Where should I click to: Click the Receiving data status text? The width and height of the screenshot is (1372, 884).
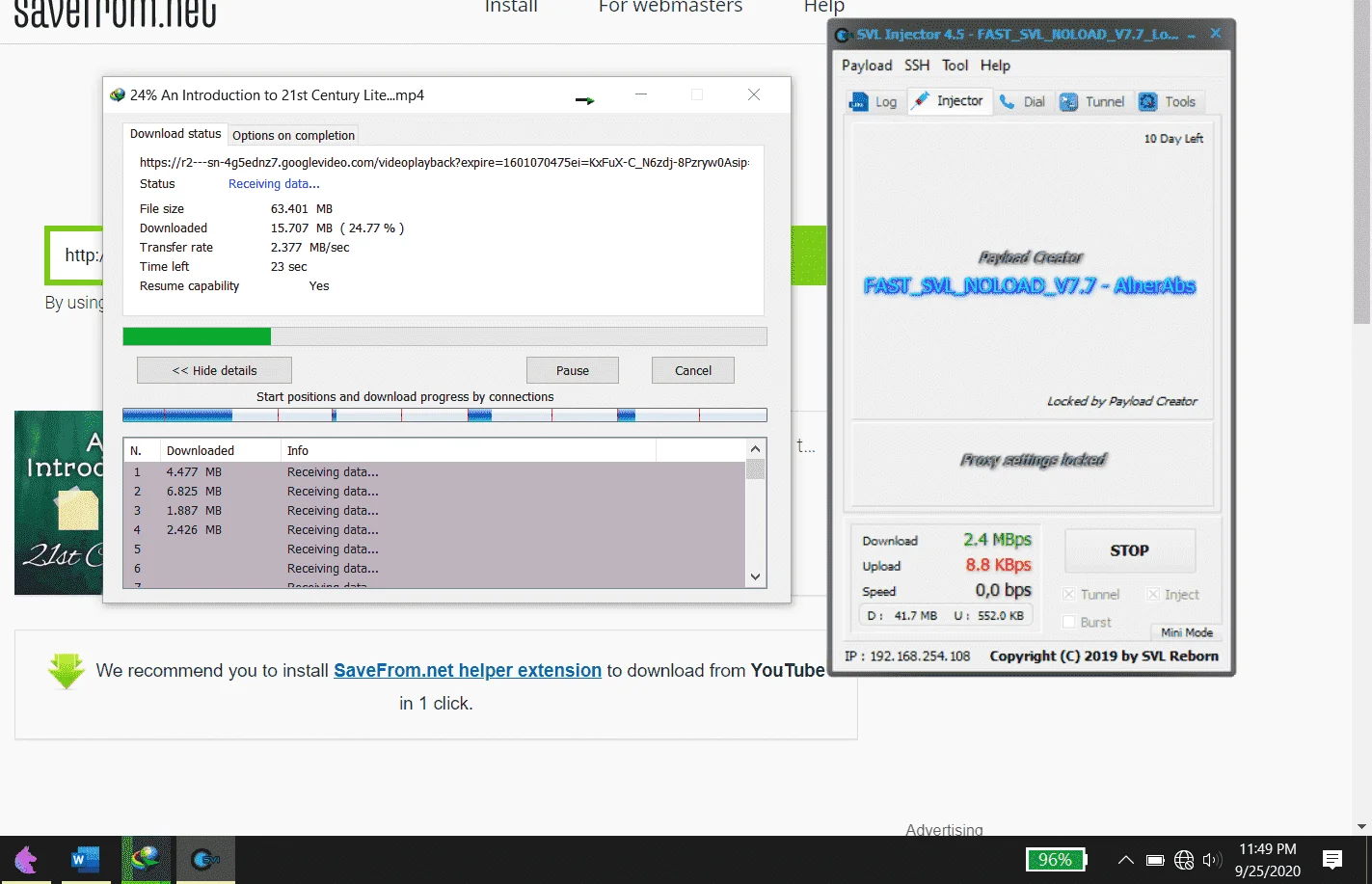click(274, 184)
